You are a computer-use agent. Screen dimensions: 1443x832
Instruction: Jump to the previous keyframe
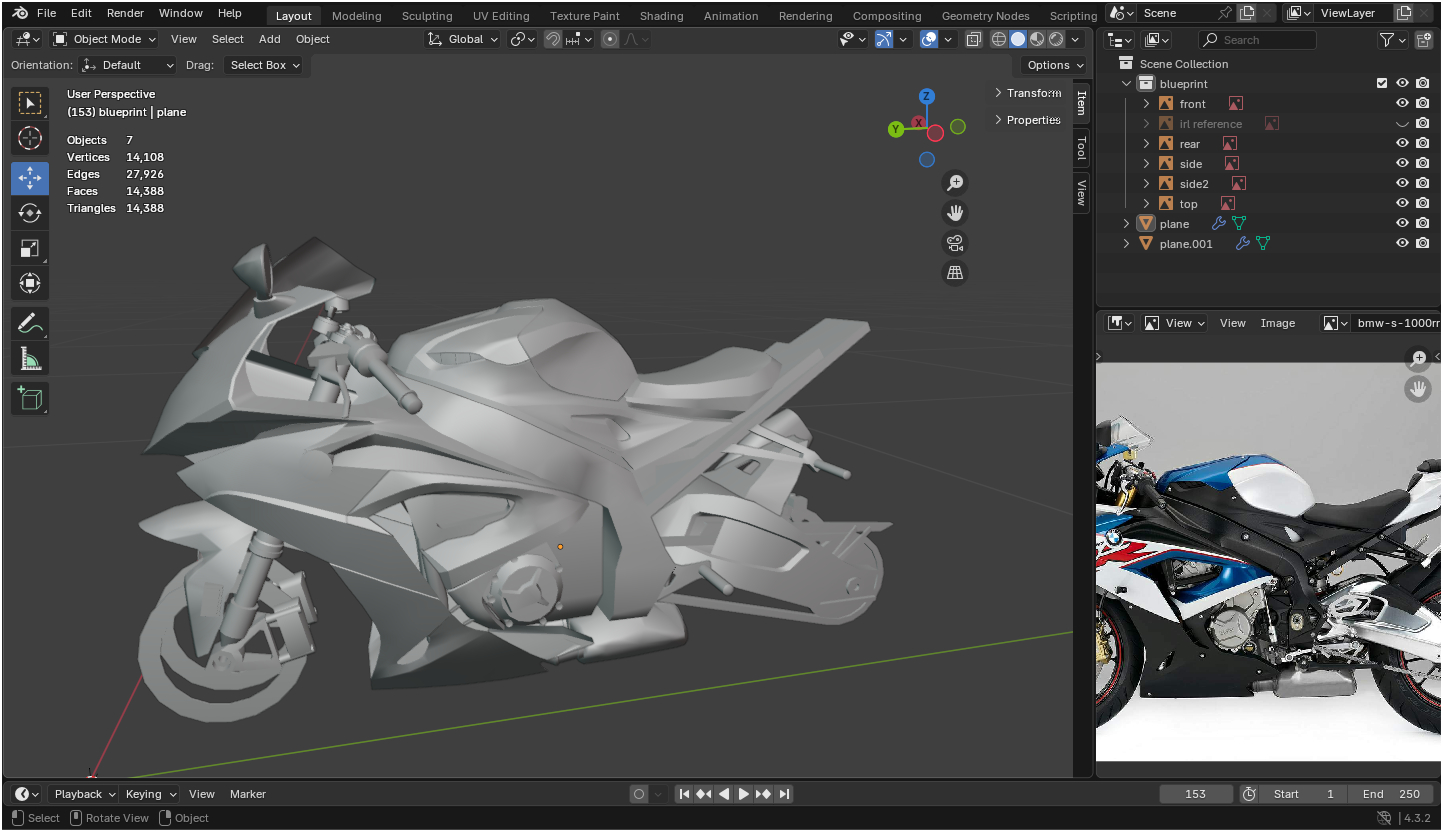coord(704,794)
